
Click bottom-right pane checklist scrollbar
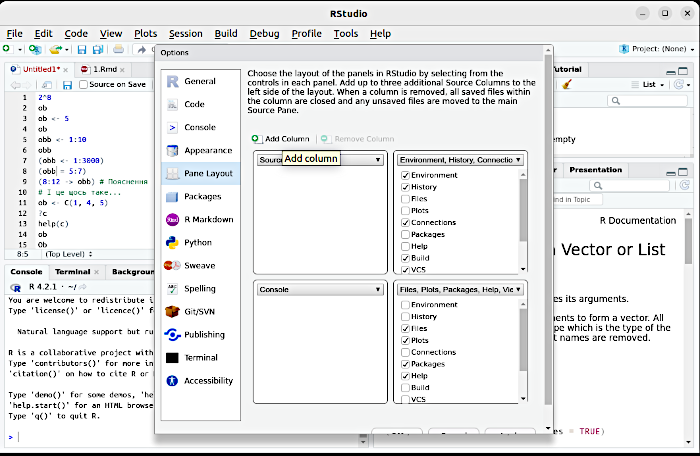[x=523, y=339]
